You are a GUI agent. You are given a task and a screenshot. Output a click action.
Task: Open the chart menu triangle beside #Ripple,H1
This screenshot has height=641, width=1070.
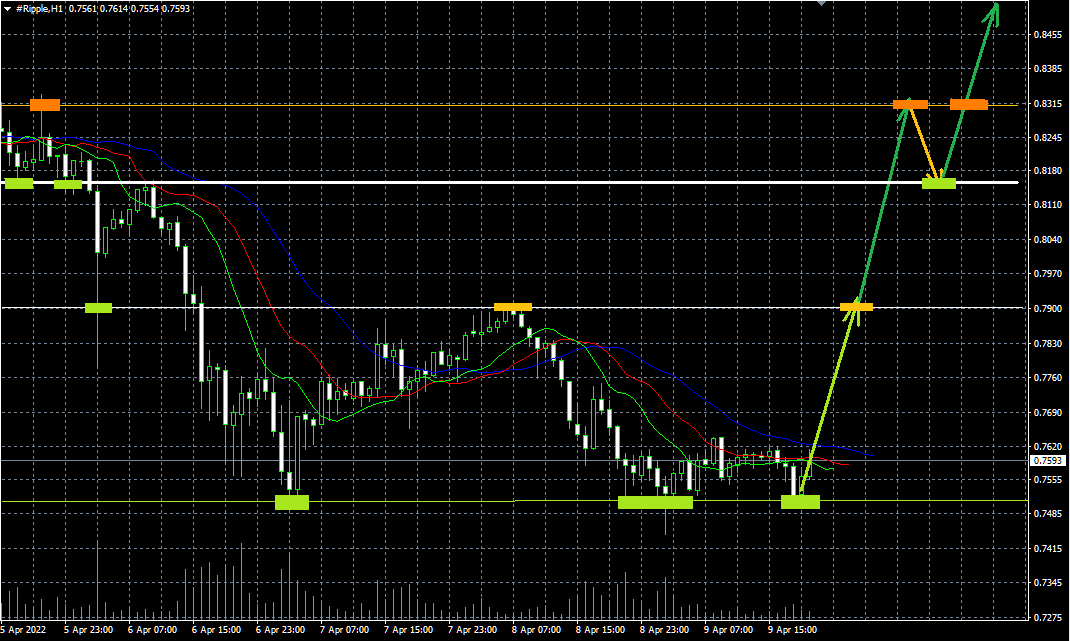(8, 9)
